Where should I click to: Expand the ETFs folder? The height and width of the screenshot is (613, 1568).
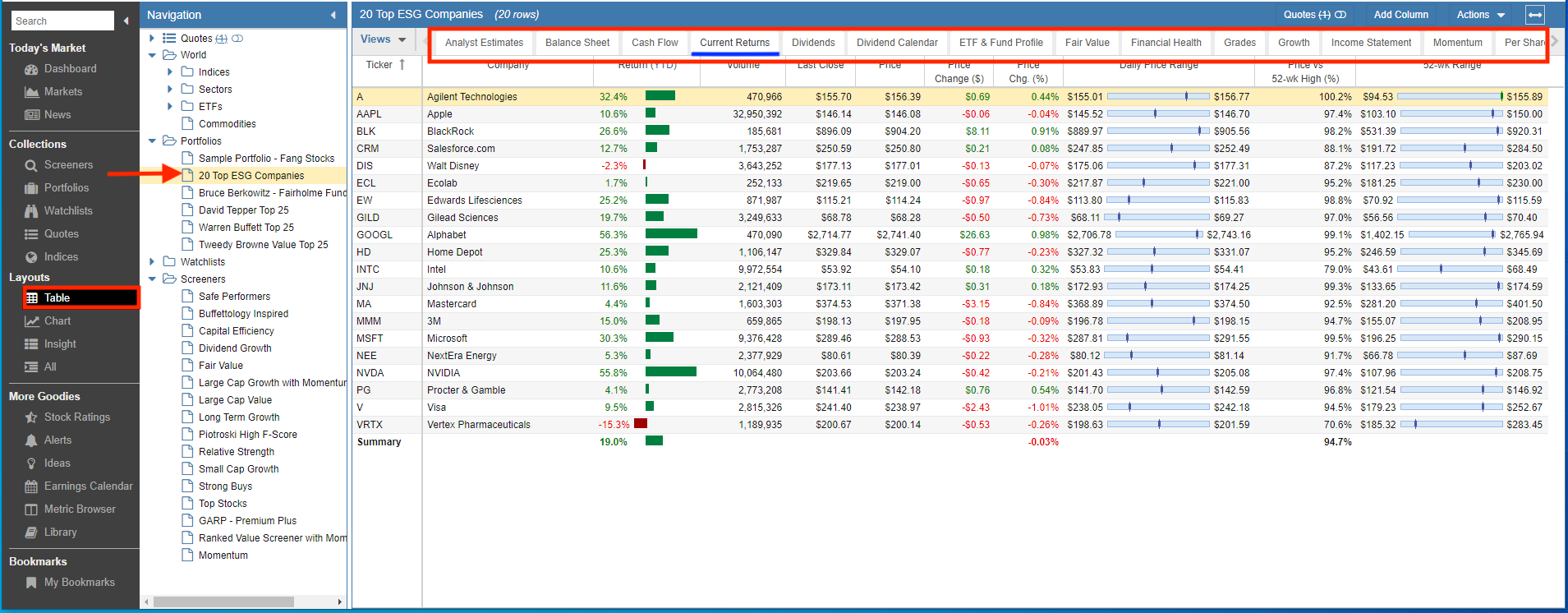pyautogui.click(x=170, y=107)
